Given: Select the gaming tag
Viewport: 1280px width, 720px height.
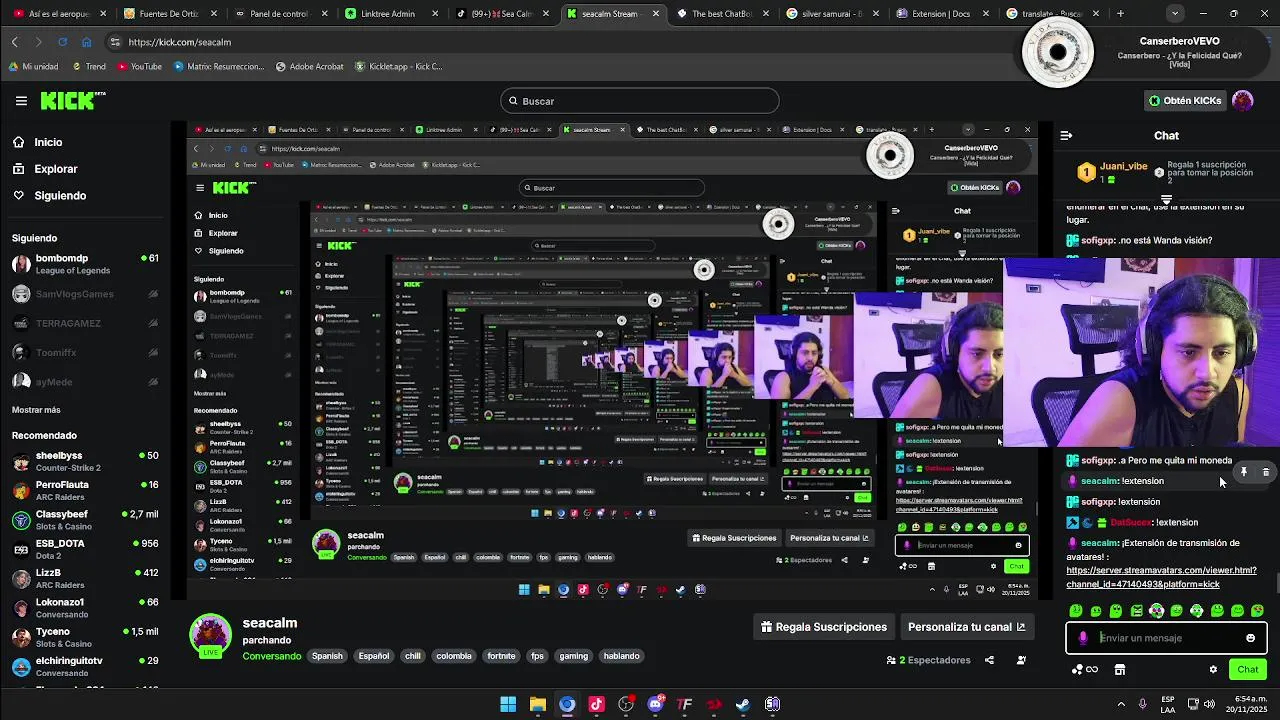Looking at the screenshot, I should 574,656.
